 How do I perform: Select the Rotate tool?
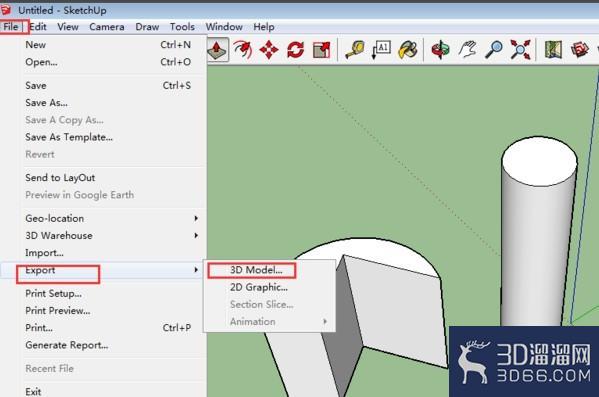(295, 50)
